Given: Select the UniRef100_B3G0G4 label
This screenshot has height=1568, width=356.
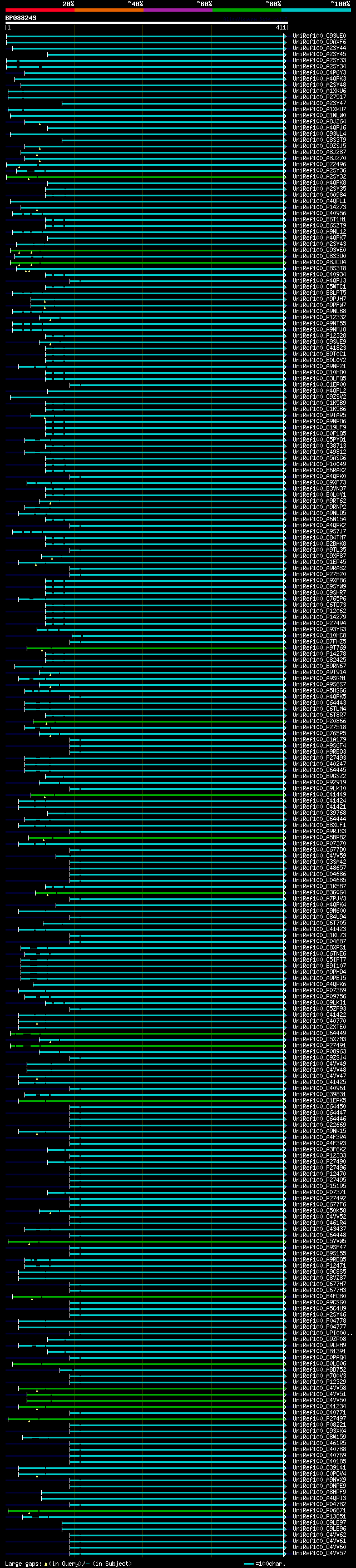Looking at the screenshot, I should point(319,892).
